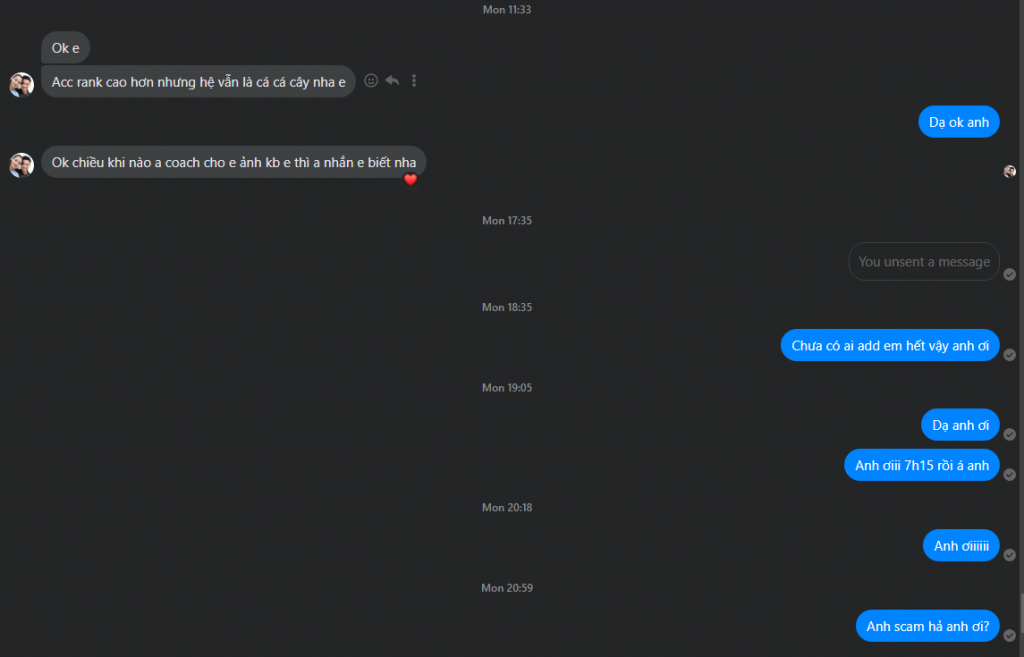Click the delivered checkmark beside Dạ anh ơi
The width and height of the screenshot is (1024, 657).
1010,434
